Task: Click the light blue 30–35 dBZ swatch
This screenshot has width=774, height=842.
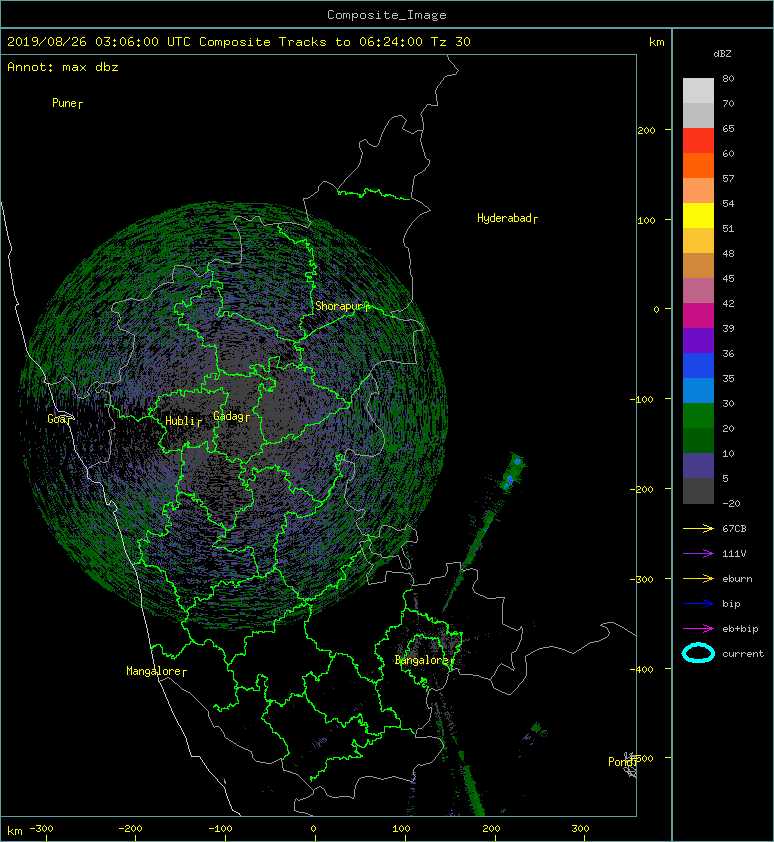Action: coord(698,391)
